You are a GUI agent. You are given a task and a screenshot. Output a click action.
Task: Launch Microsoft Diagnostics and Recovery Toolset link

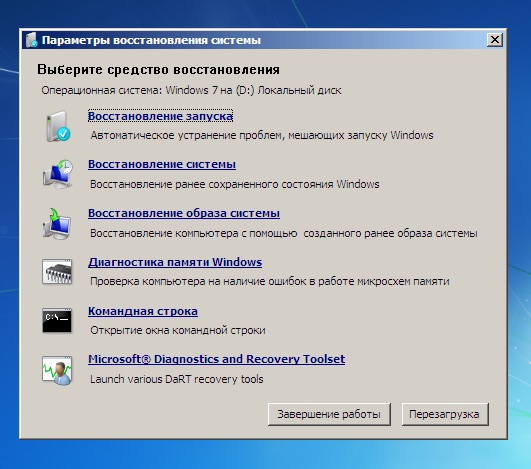[x=217, y=359]
